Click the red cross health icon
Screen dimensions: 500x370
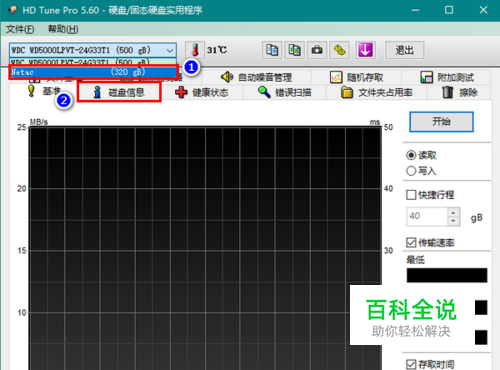click(x=181, y=92)
